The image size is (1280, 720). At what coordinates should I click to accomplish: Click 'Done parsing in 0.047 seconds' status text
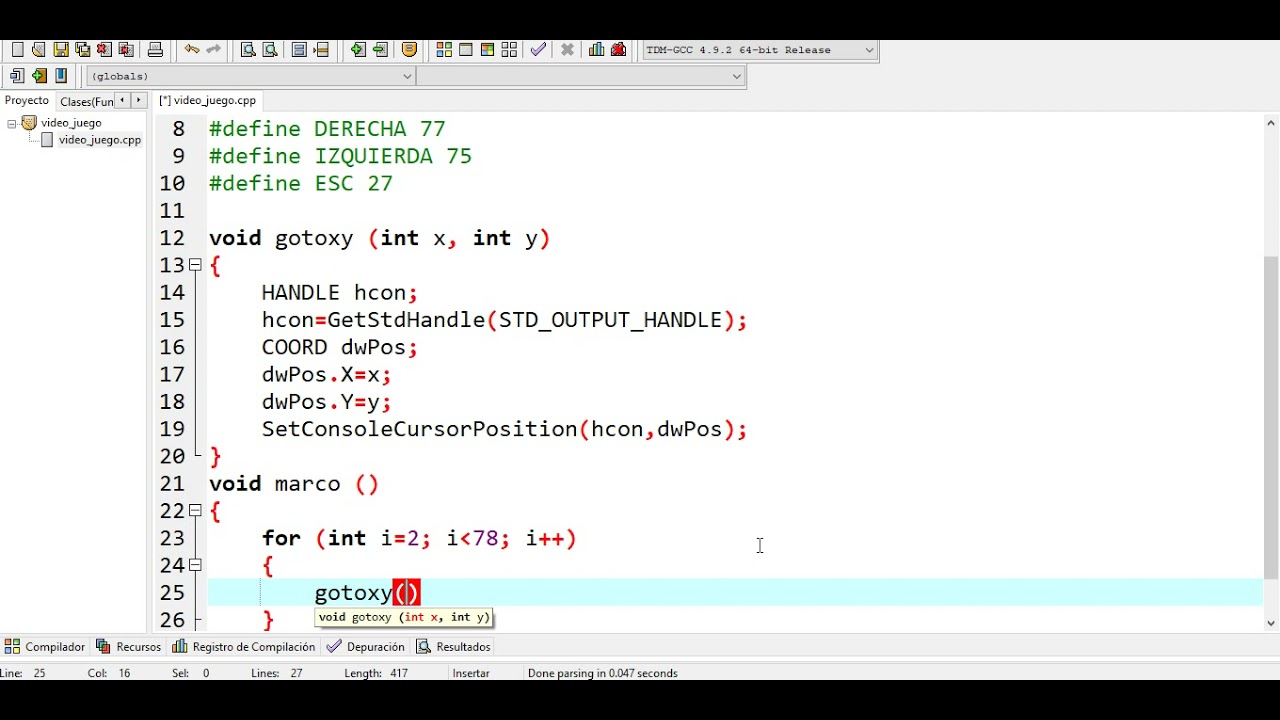click(x=603, y=673)
